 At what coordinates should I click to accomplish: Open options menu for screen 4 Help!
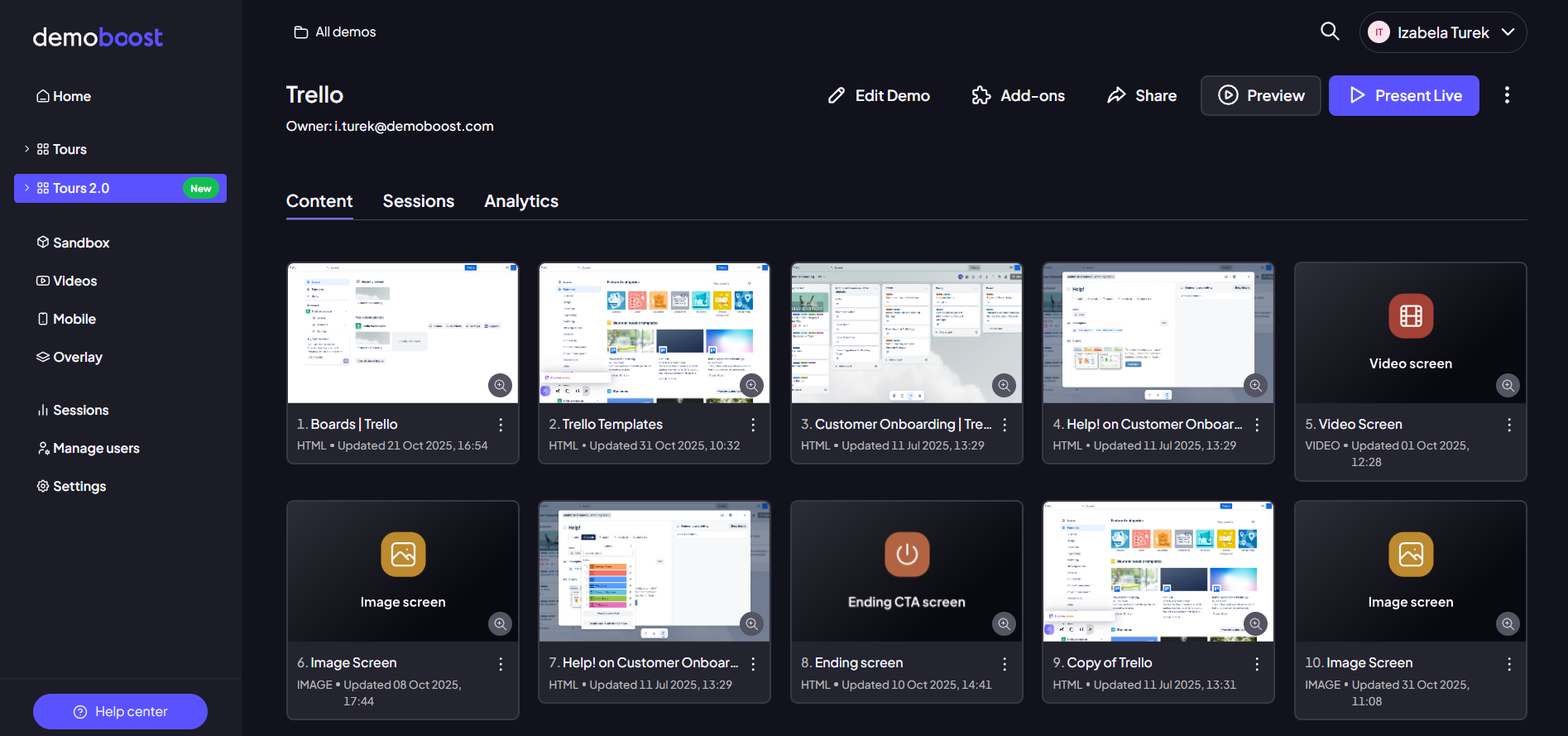click(1257, 425)
